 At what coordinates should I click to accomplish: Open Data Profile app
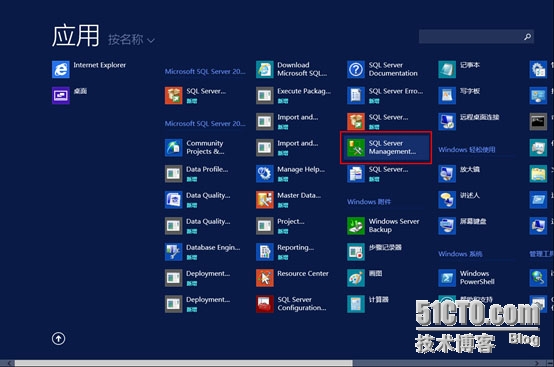coord(197,173)
